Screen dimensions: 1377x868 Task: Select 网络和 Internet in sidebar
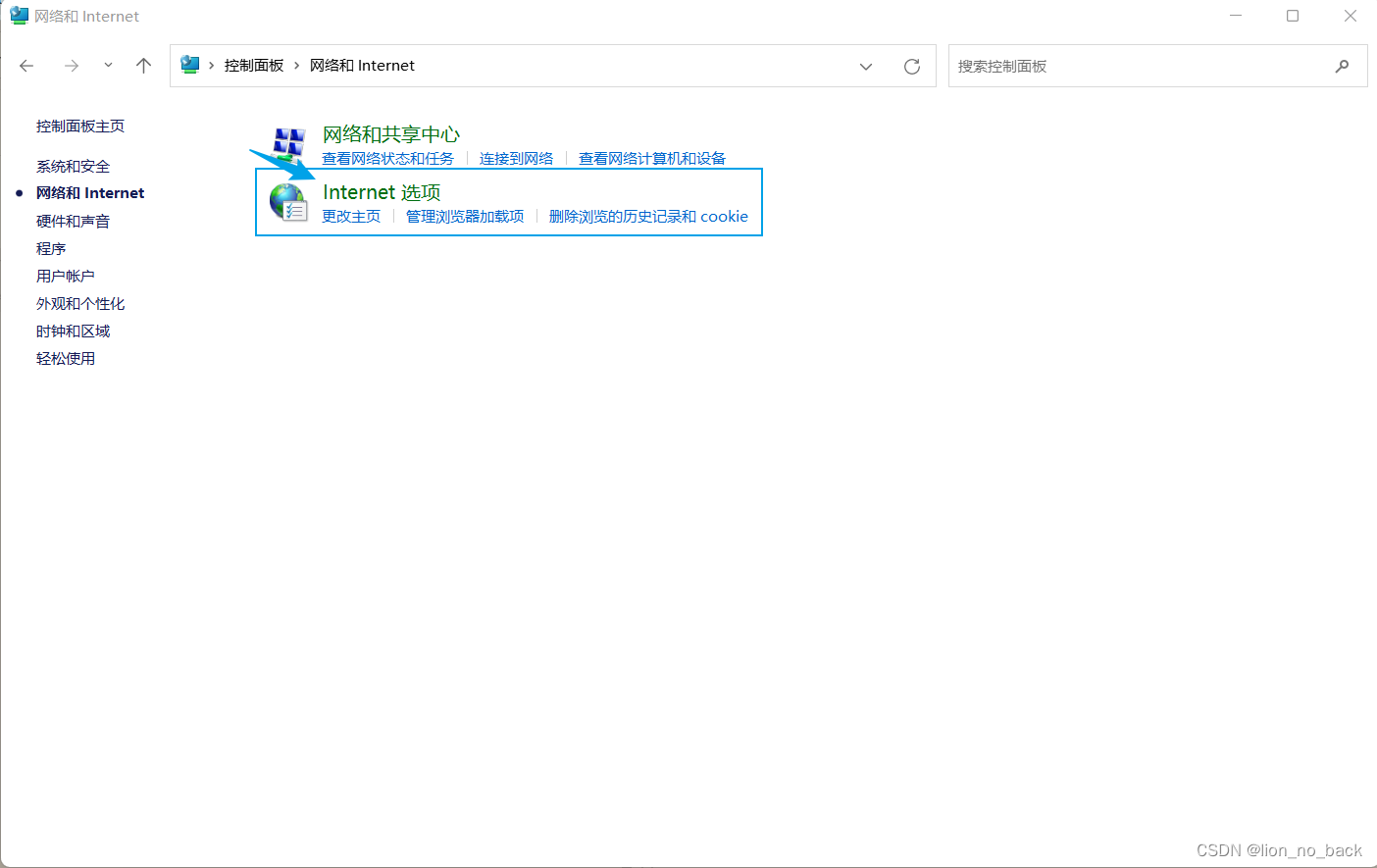pyautogui.click(x=90, y=193)
